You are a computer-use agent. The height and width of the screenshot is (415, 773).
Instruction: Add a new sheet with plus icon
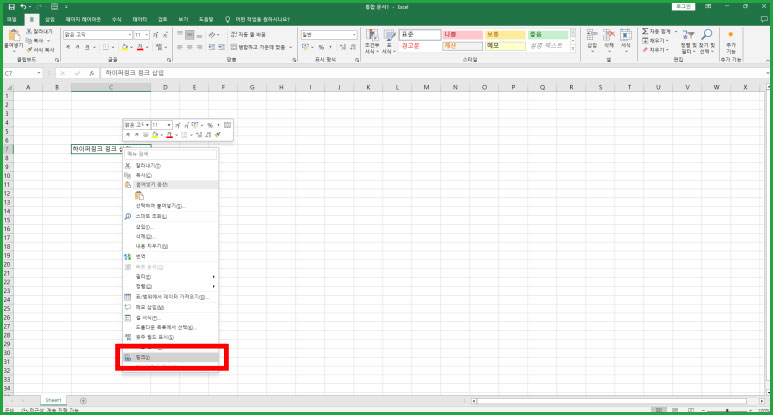coord(83,401)
